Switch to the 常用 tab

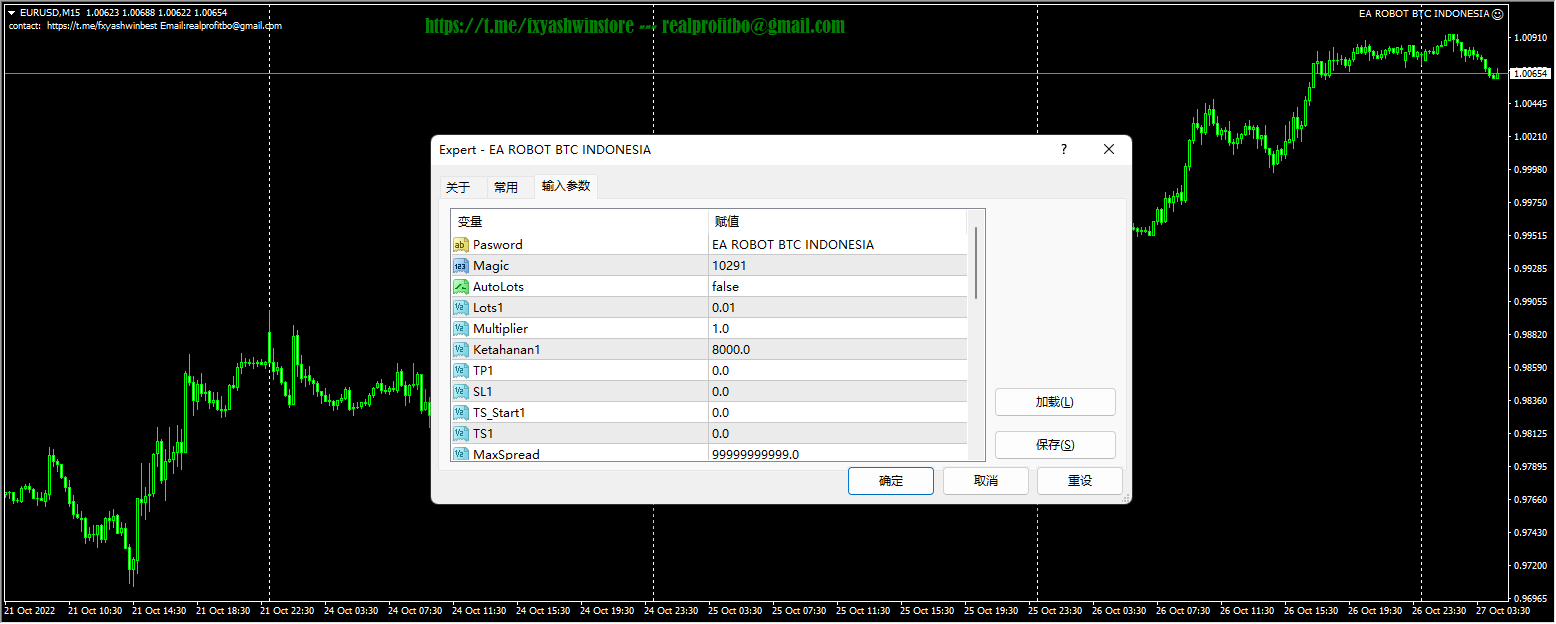(506, 186)
